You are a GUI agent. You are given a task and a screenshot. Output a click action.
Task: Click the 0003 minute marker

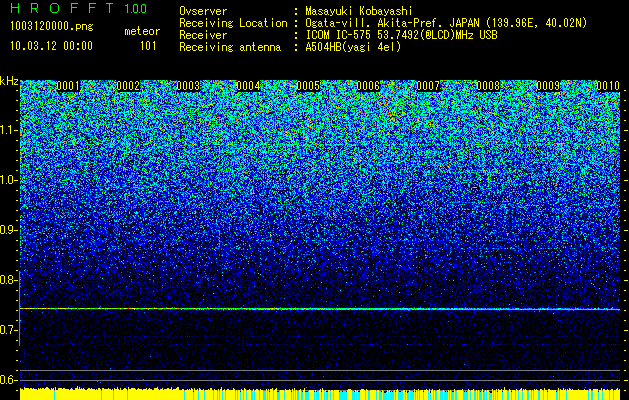click(188, 86)
